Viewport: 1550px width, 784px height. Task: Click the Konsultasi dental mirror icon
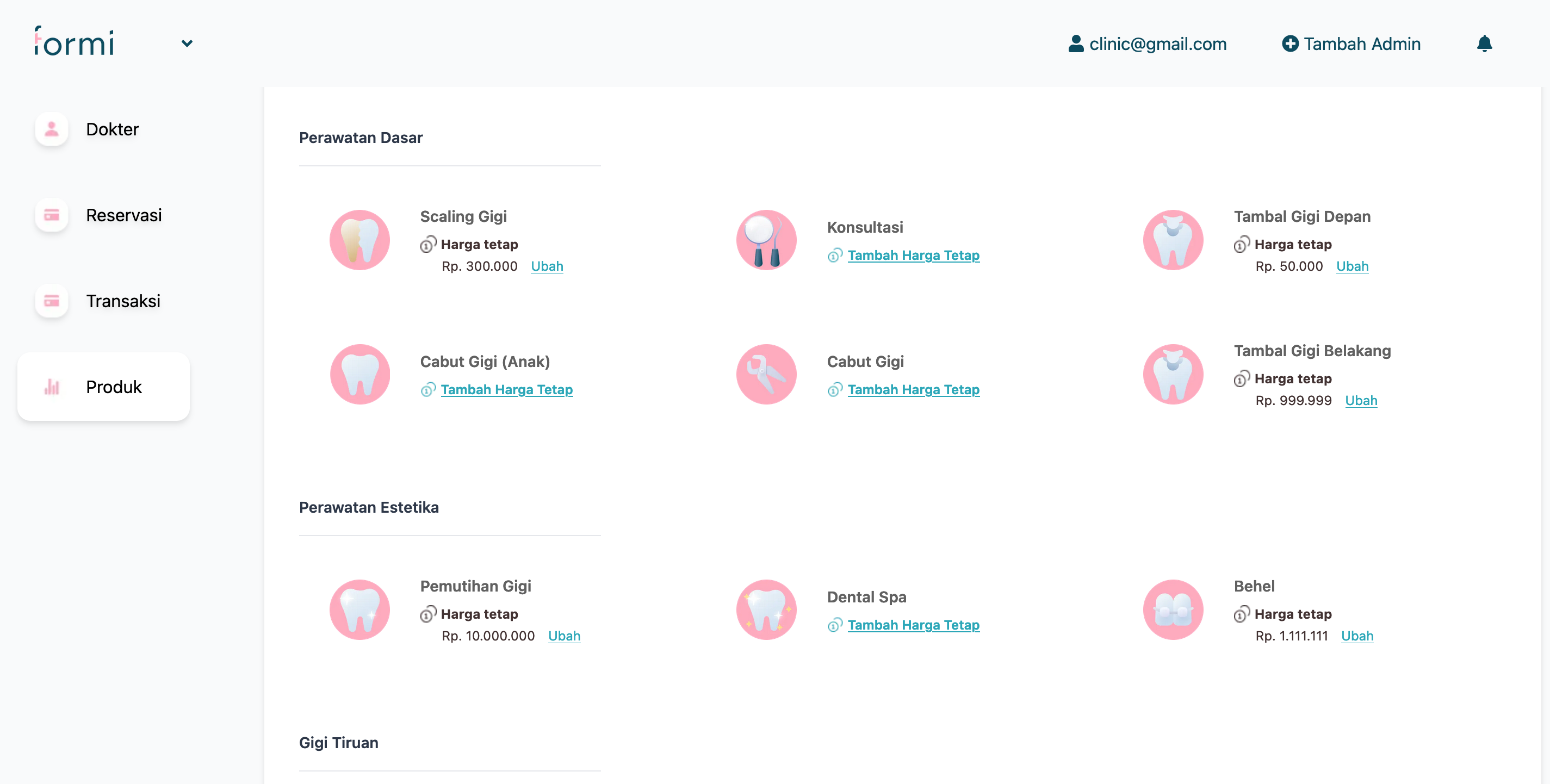[x=766, y=240]
